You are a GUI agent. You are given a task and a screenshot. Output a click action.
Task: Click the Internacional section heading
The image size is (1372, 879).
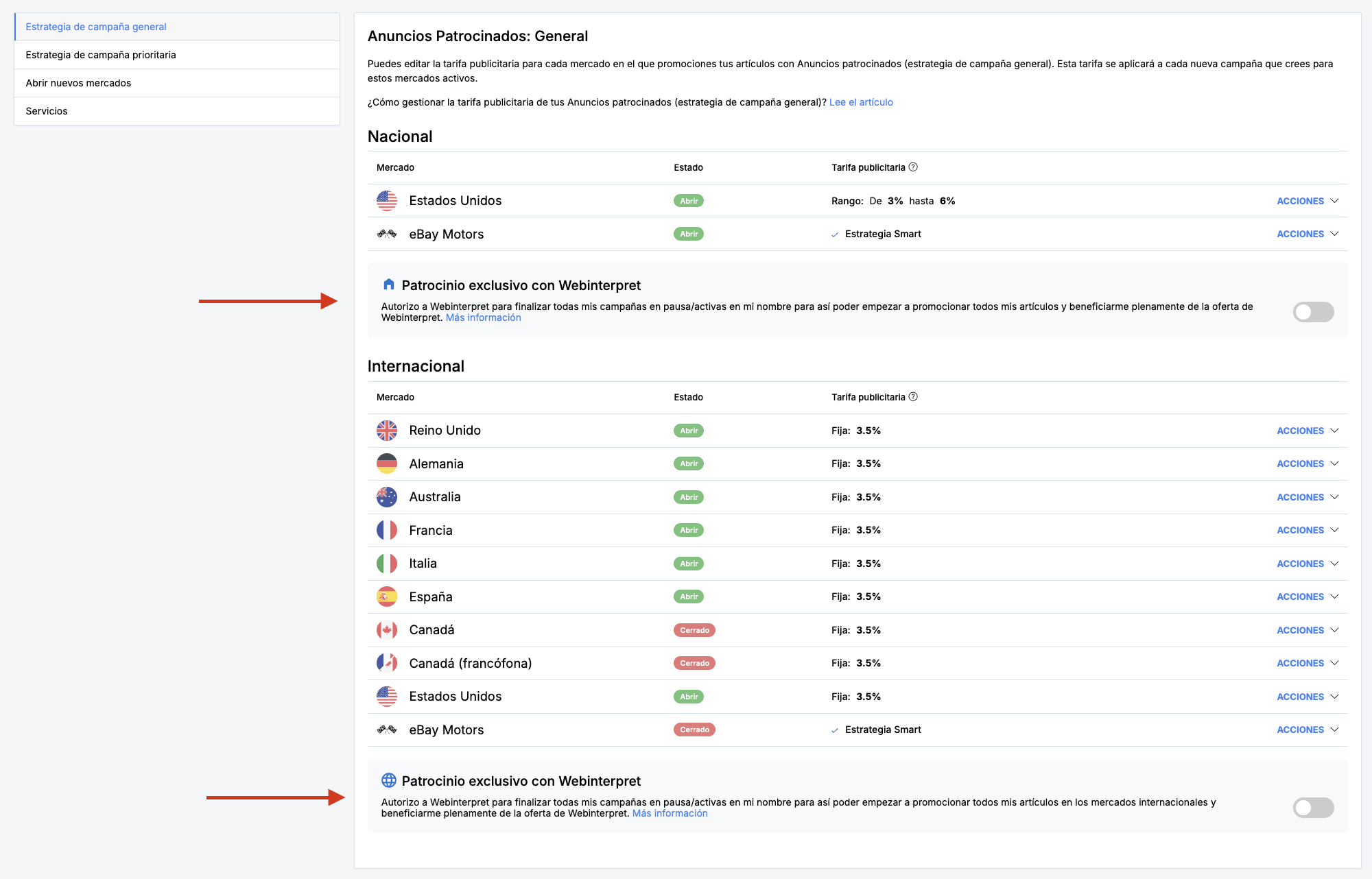click(x=416, y=366)
